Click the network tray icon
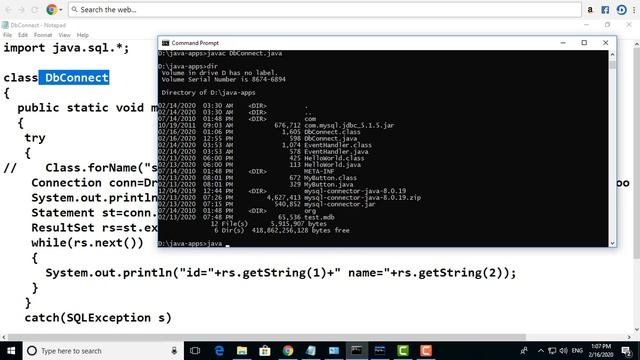Image resolution: width=640 pixels, height=360 pixels. point(552,351)
